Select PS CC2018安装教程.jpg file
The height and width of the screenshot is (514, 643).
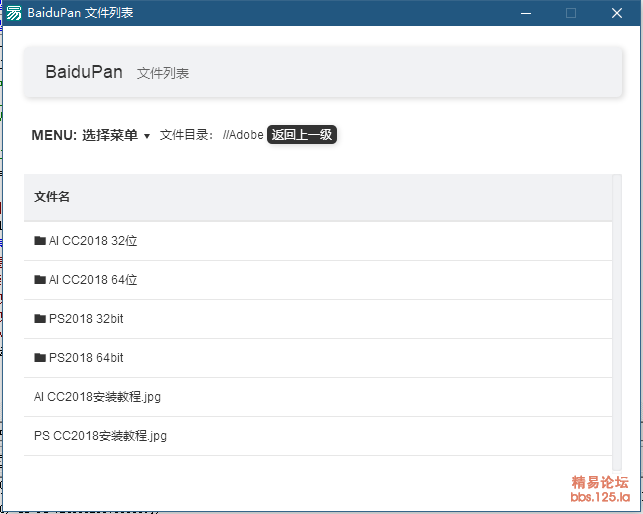point(100,436)
